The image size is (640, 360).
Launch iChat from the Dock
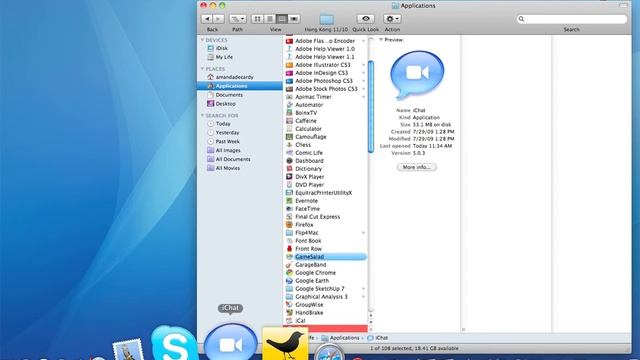231,342
